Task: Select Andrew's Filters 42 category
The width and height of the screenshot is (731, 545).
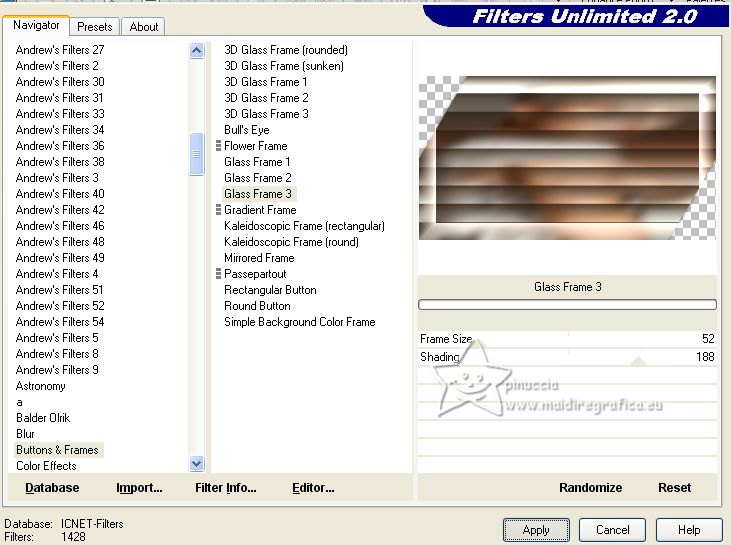Action: tap(60, 210)
